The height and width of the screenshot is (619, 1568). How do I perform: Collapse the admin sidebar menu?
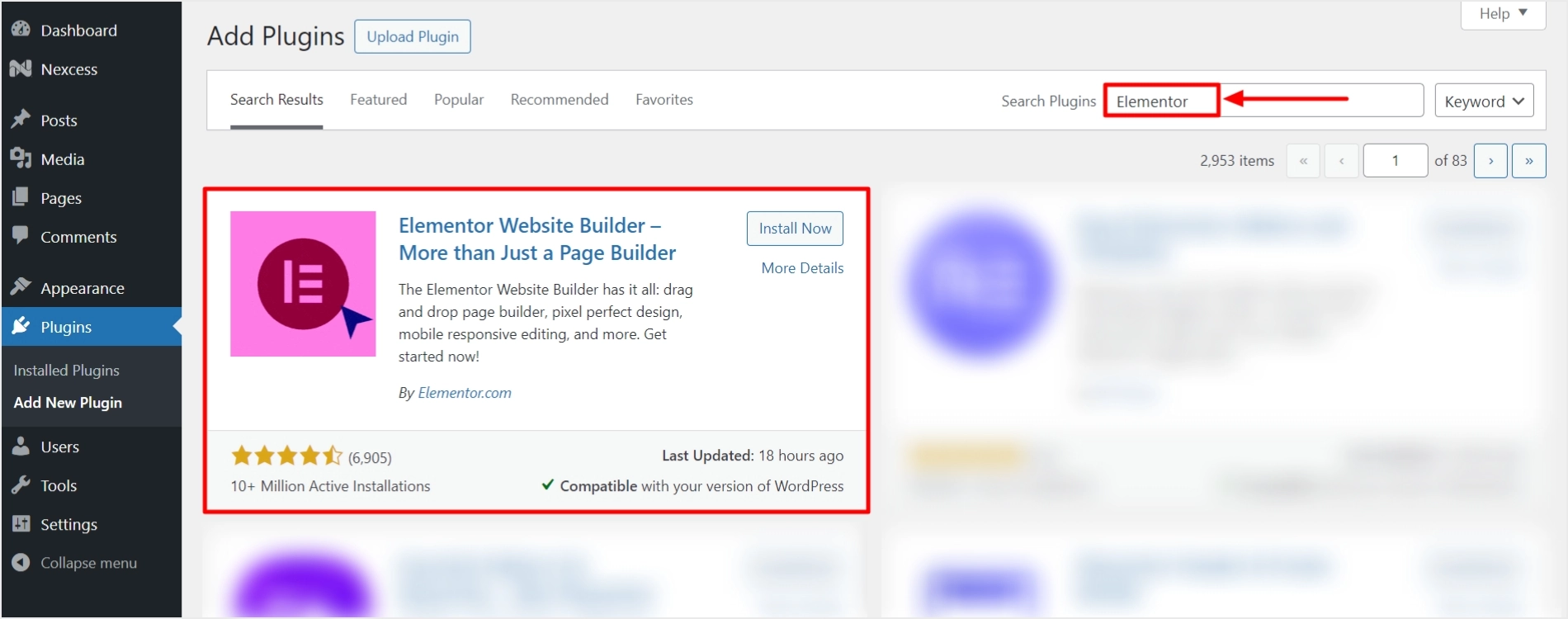91,563
